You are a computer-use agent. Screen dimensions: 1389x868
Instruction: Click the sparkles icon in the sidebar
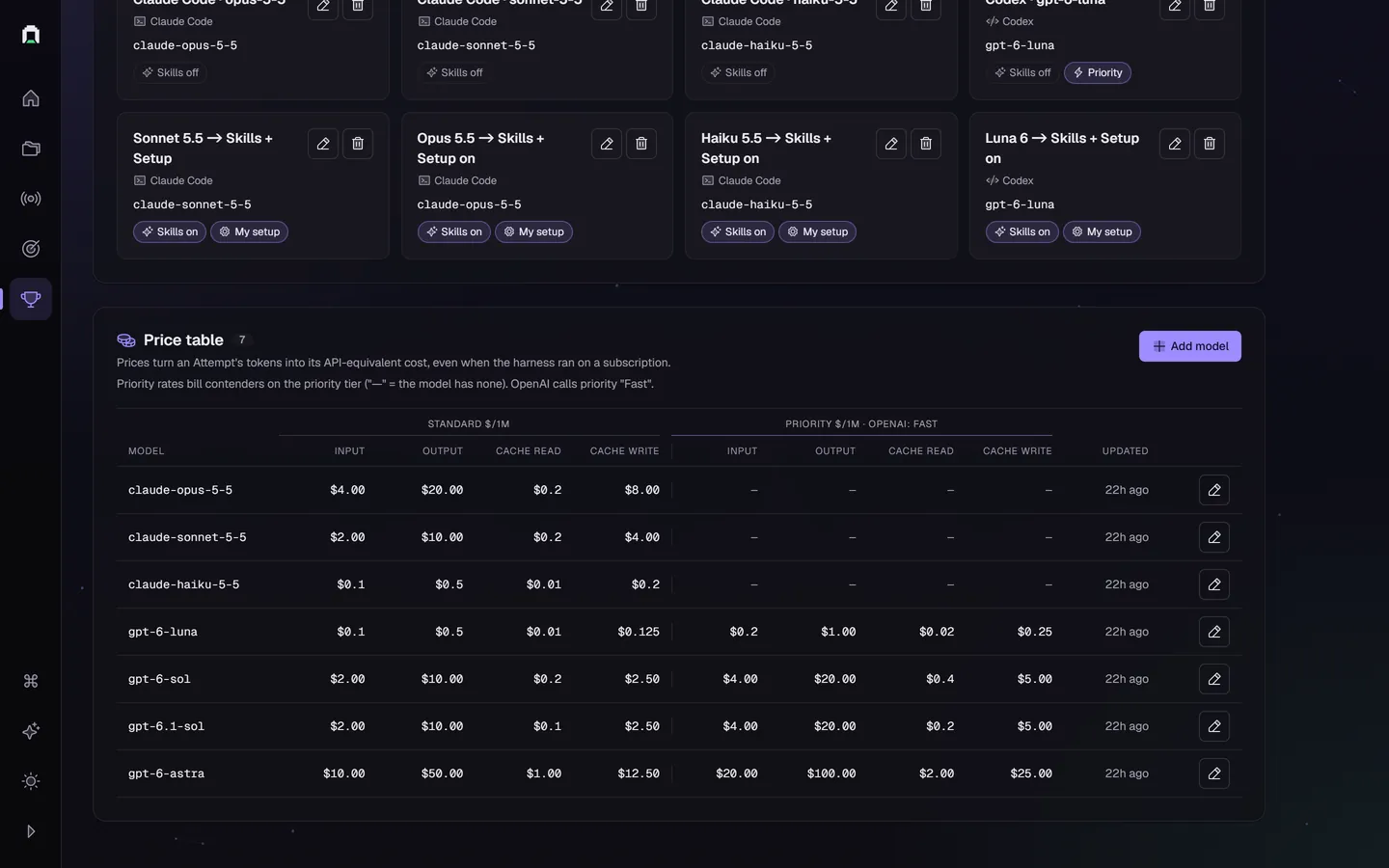pyautogui.click(x=31, y=731)
